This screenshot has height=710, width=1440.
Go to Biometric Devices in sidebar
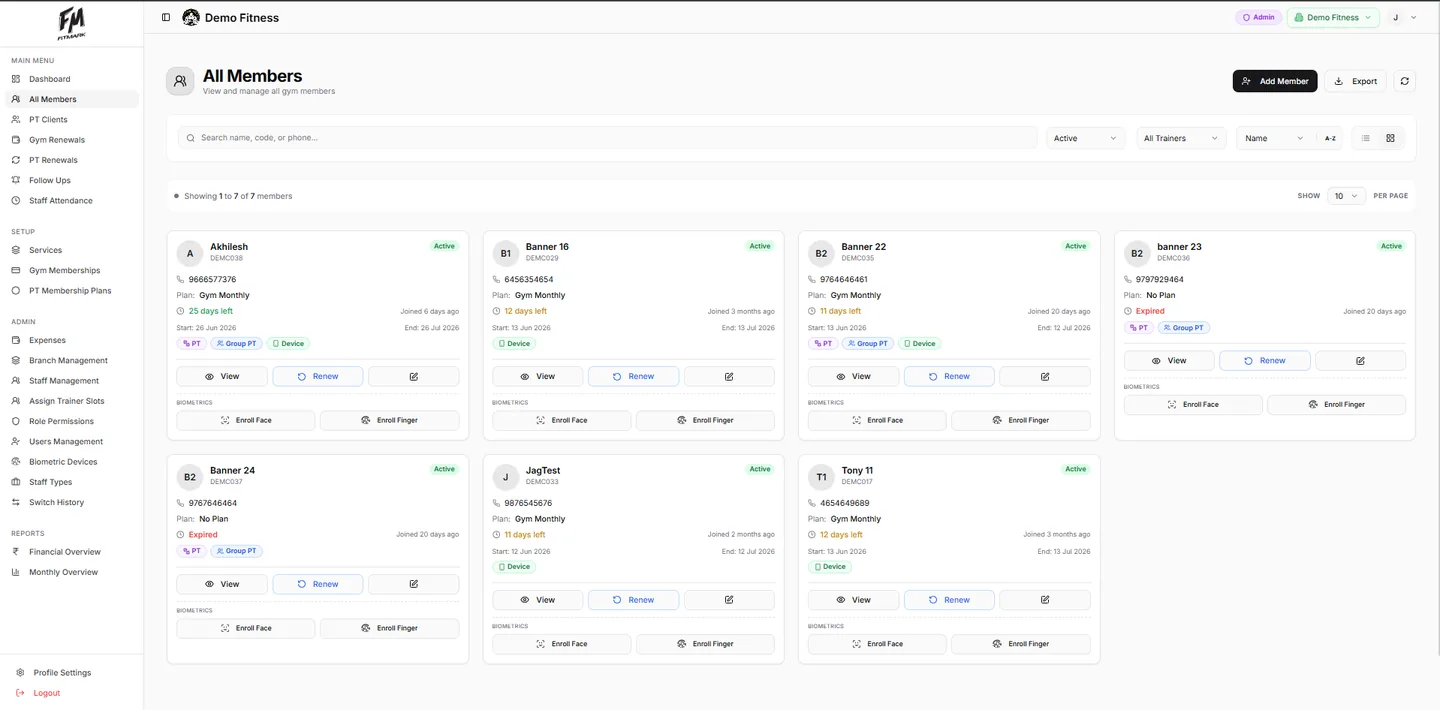(63, 462)
